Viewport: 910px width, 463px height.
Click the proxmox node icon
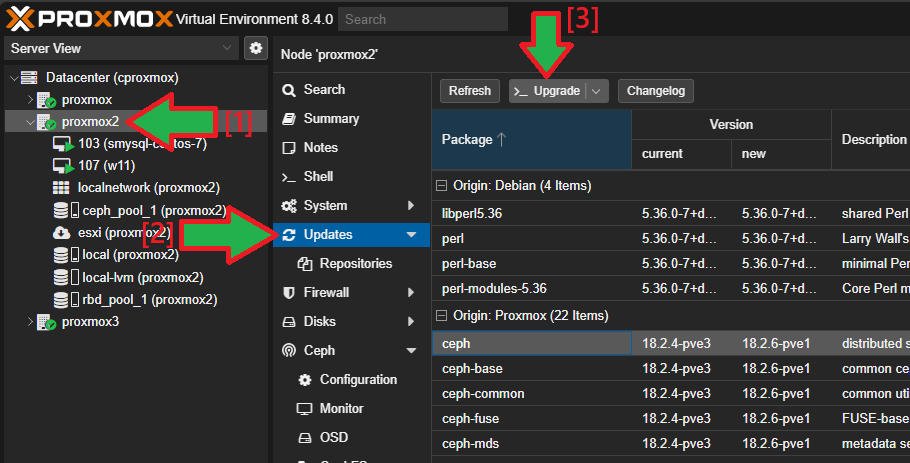(46, 100)
